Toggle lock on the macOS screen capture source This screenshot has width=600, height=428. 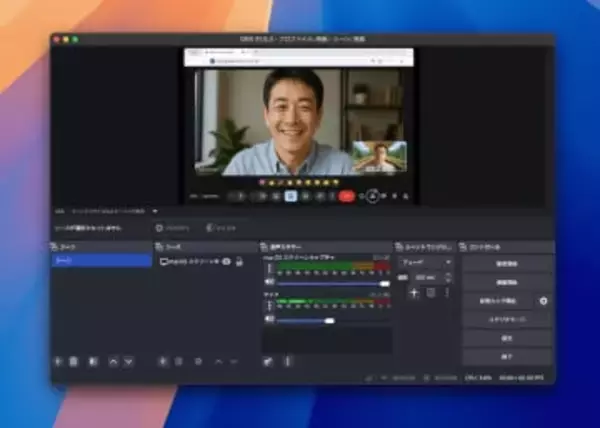pyautogui.click(x=240, y=261)
